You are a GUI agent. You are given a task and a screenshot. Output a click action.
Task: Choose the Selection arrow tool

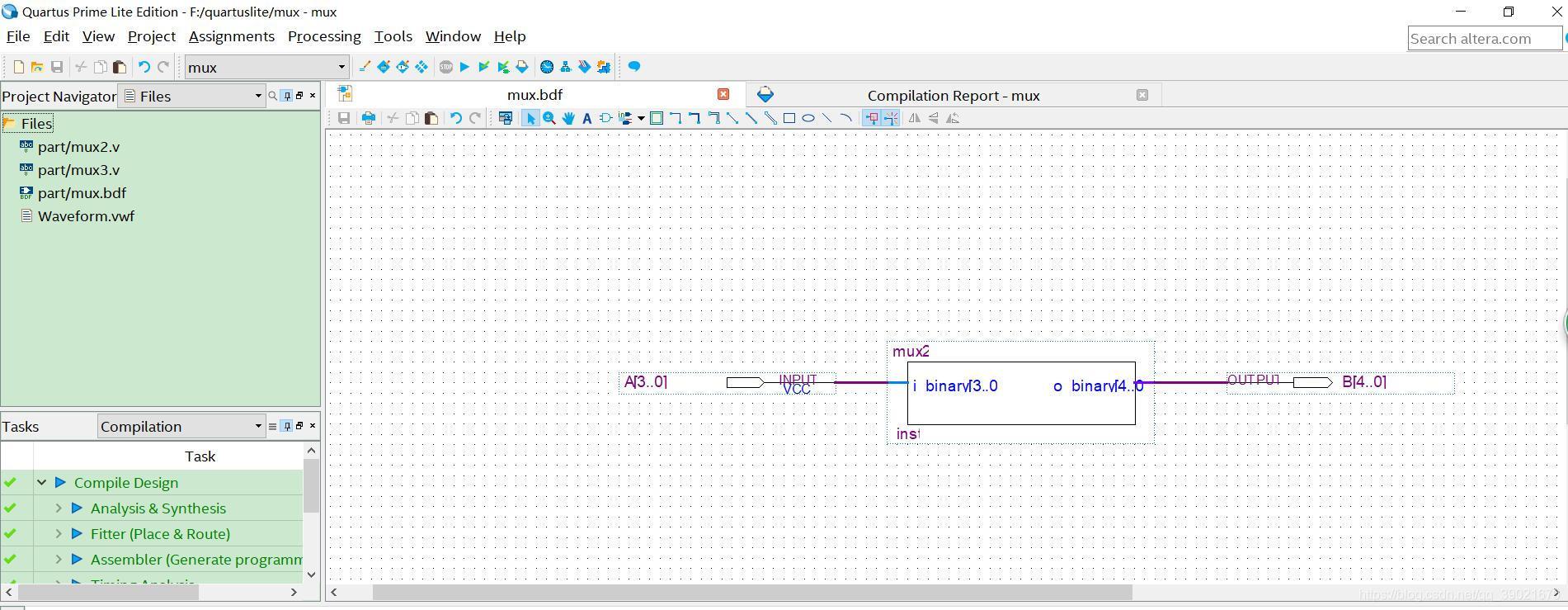[x=530, y=118]
